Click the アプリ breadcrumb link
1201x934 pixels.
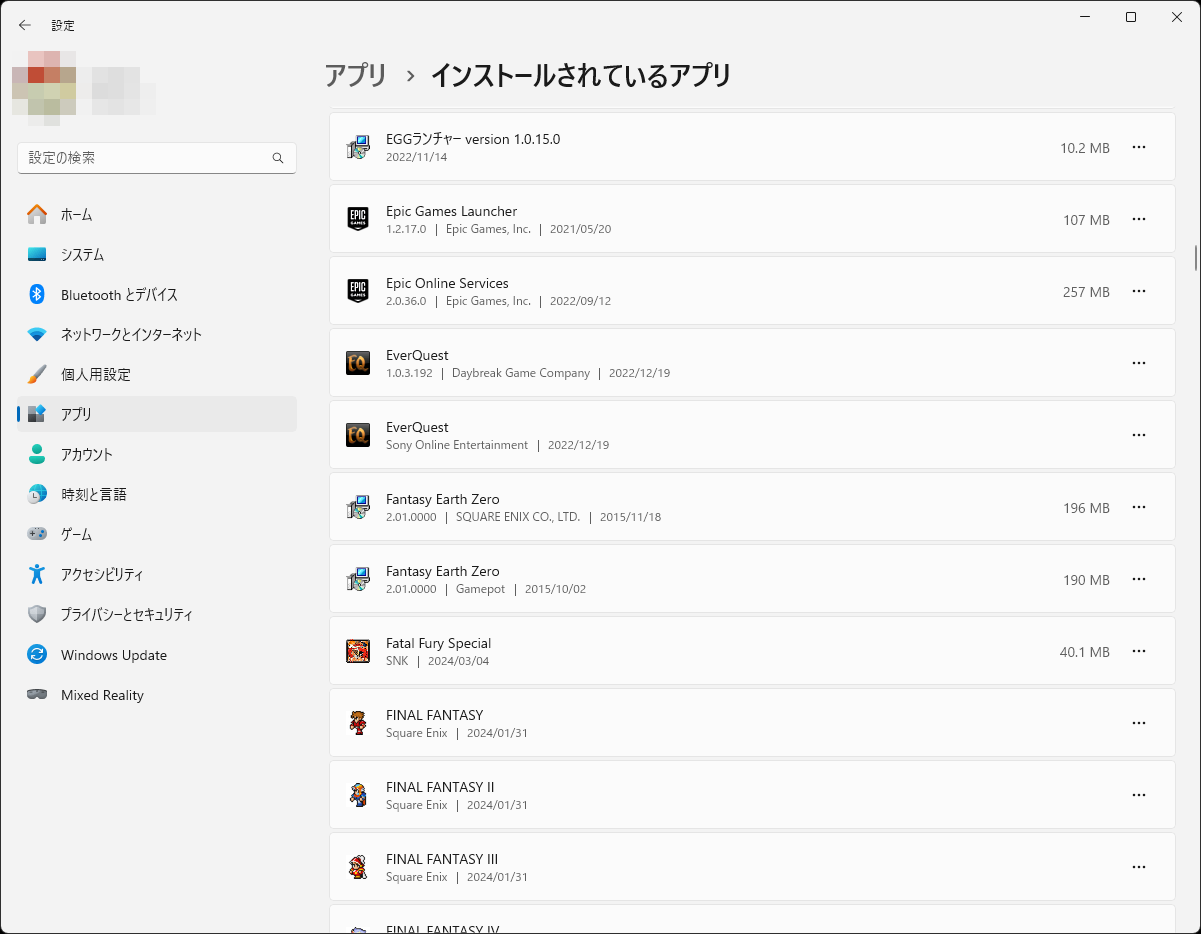355,75
